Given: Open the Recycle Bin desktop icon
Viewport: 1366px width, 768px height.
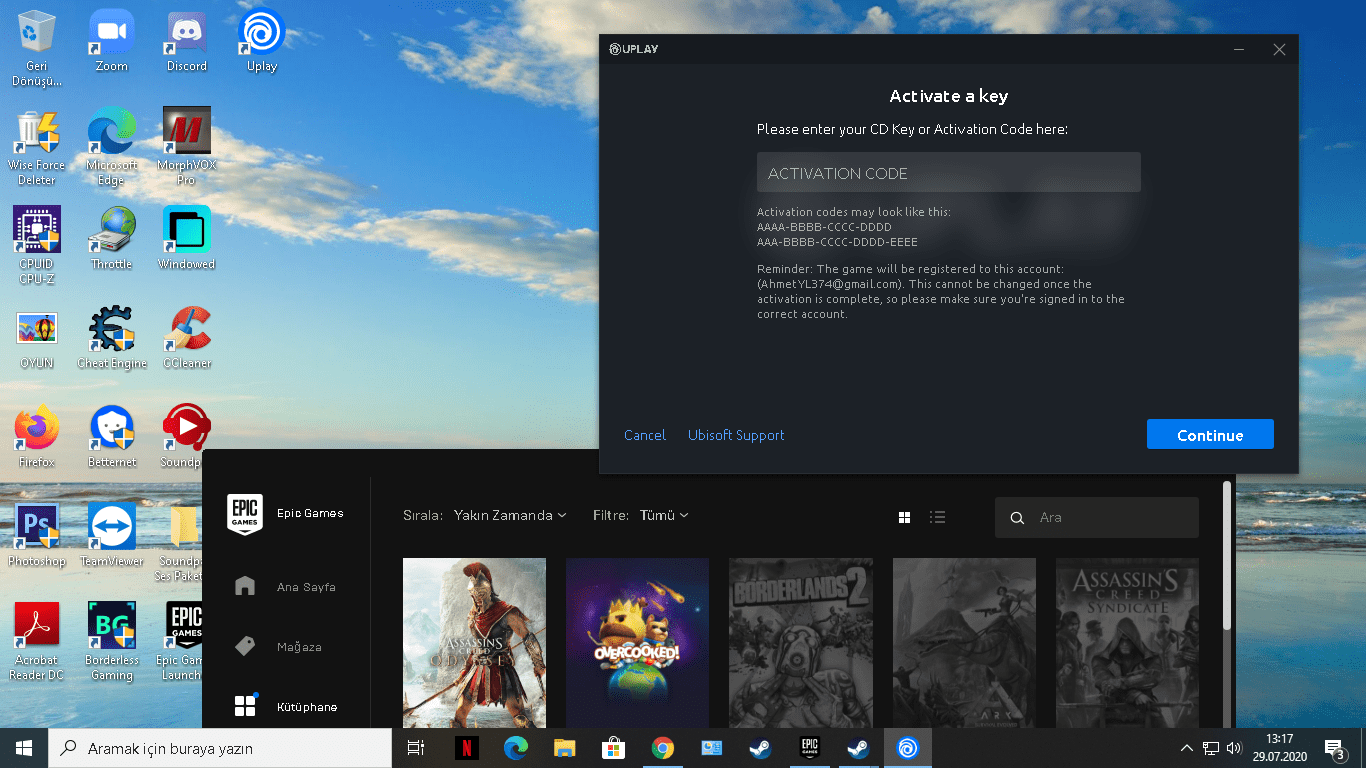Looking at the screenshot, I should [37, 47].
